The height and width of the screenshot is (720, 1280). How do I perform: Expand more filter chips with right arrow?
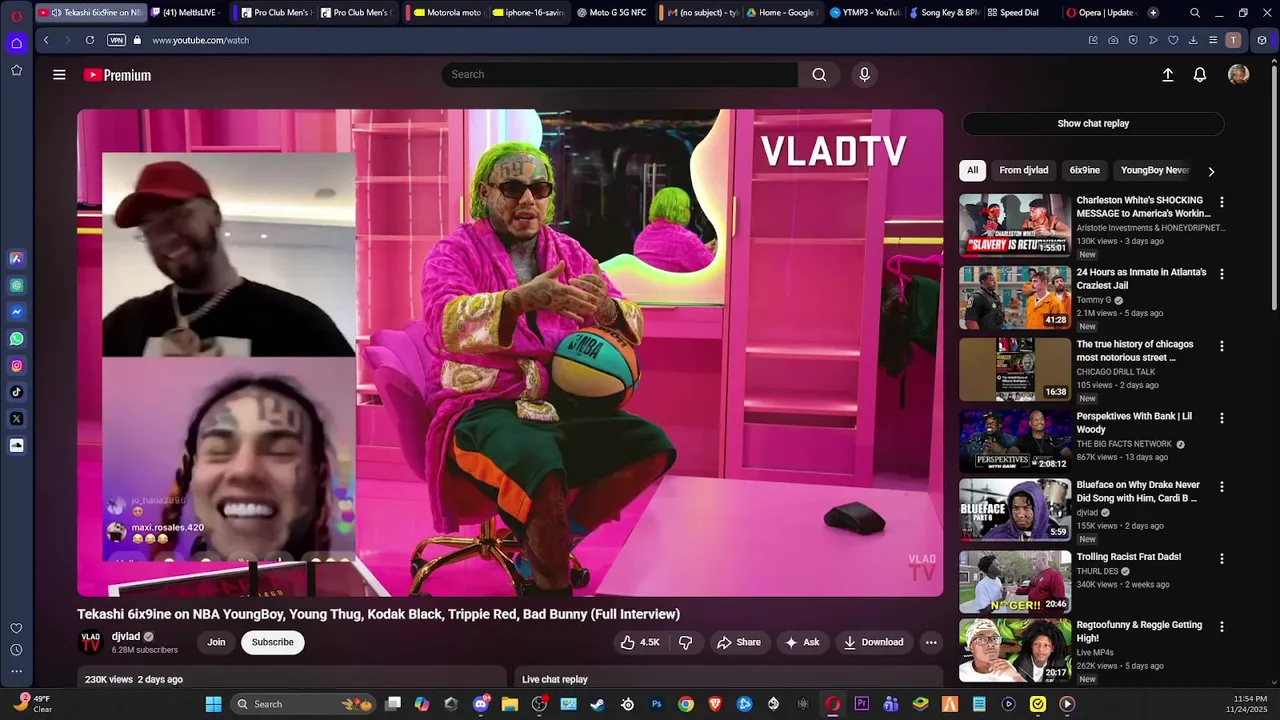[x=1211, y=171]
